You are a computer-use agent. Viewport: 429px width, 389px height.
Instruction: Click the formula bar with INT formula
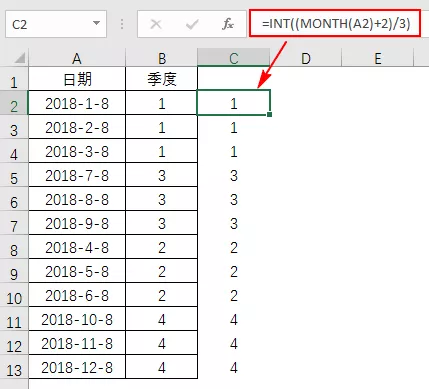point(335,23)
